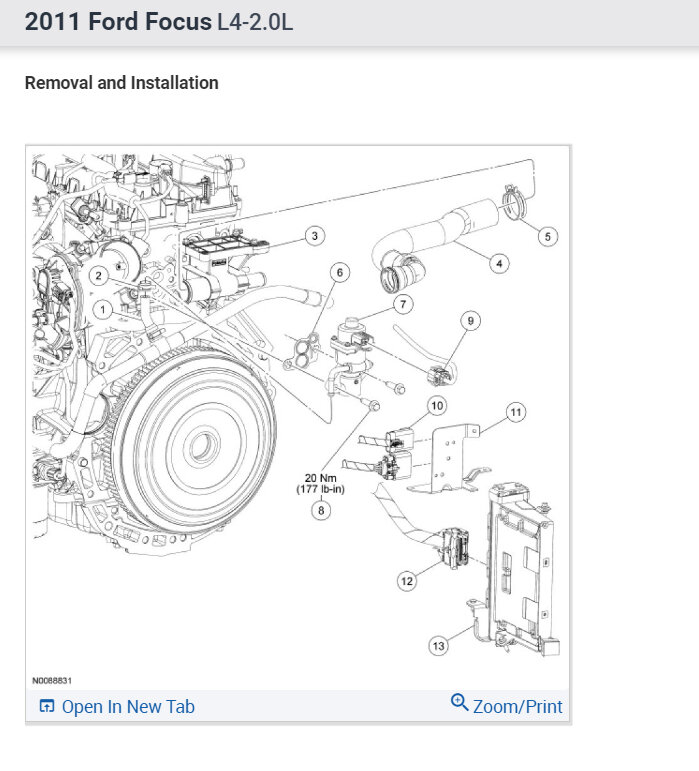
Task: Click callout number 3 in the diagram
Action: tap(315, 236)
